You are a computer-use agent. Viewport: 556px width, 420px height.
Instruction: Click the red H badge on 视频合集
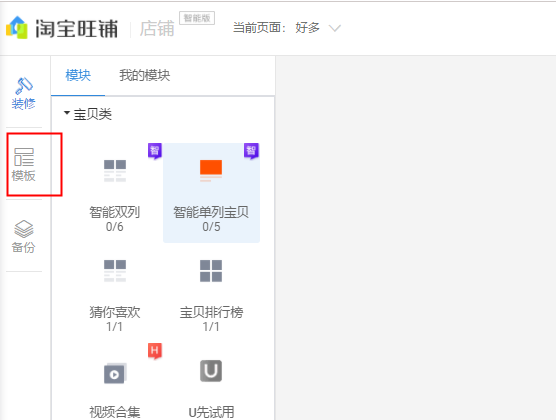[155, 351]
